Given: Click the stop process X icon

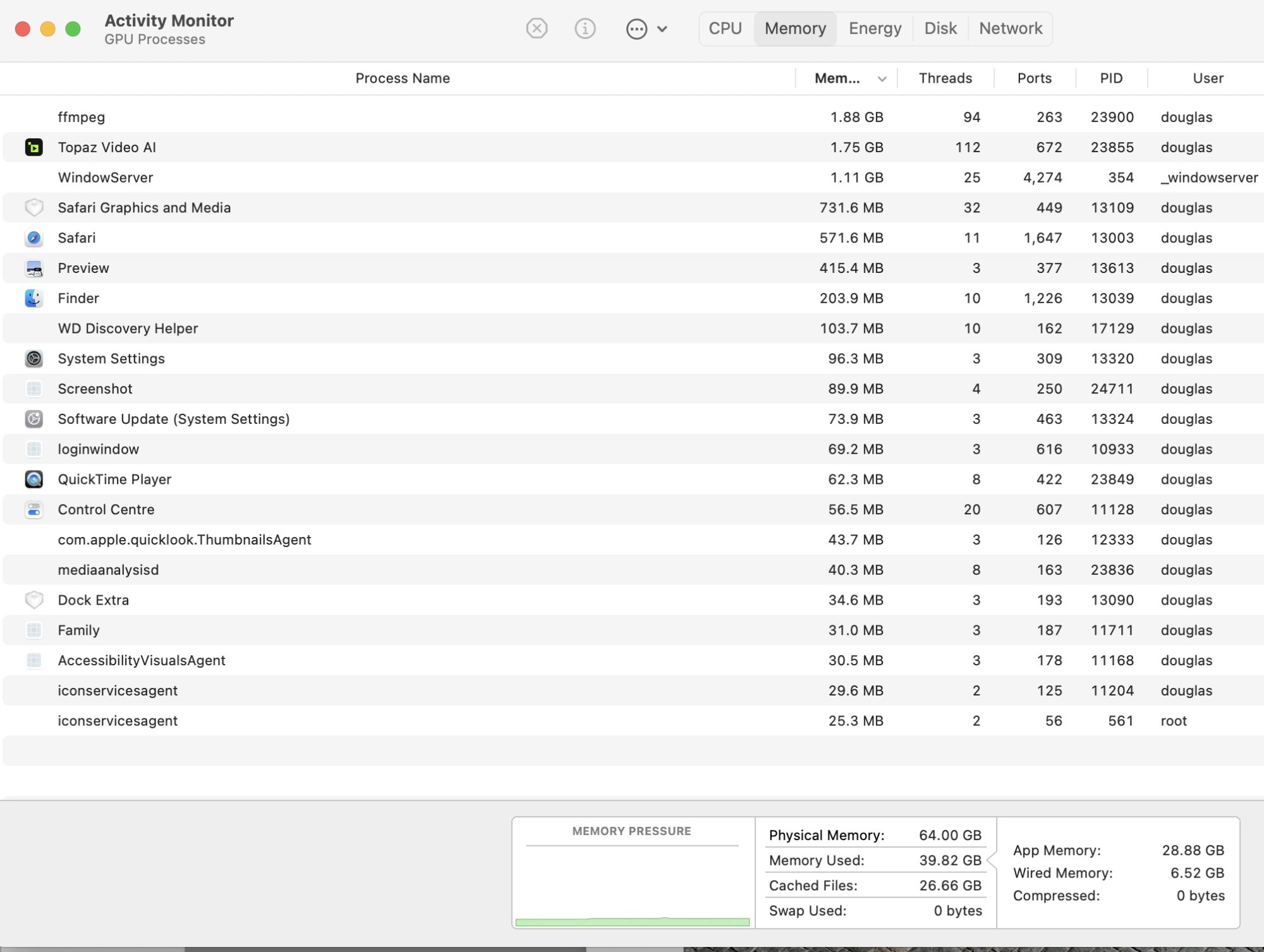Looking at the screenshot, I should [537, 28].
